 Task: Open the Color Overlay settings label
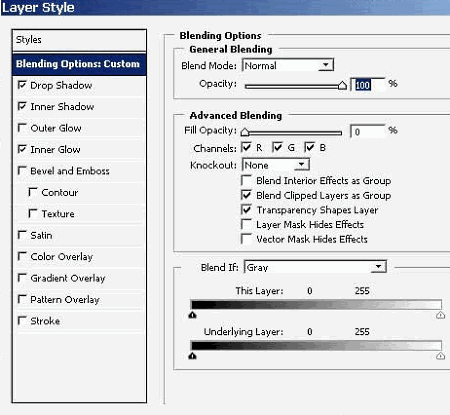pos(62,257)
